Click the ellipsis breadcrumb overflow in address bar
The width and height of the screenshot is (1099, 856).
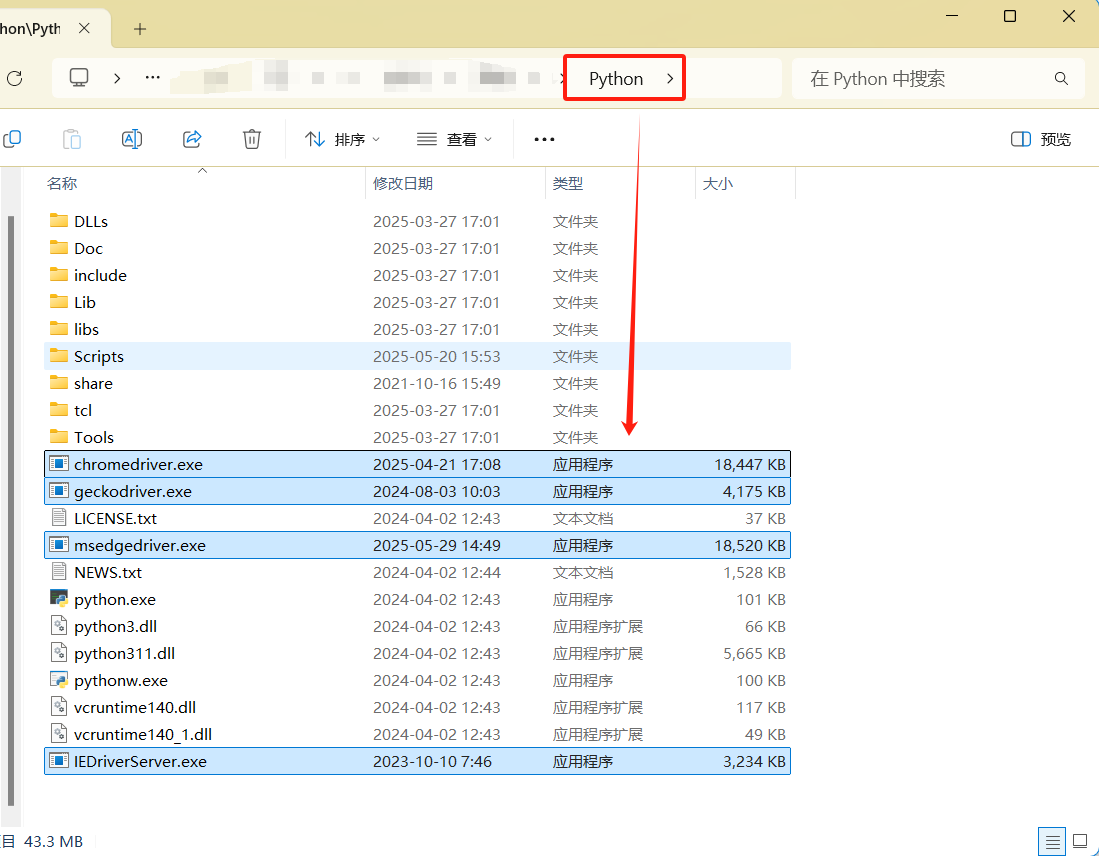click(x=153, y=78)
